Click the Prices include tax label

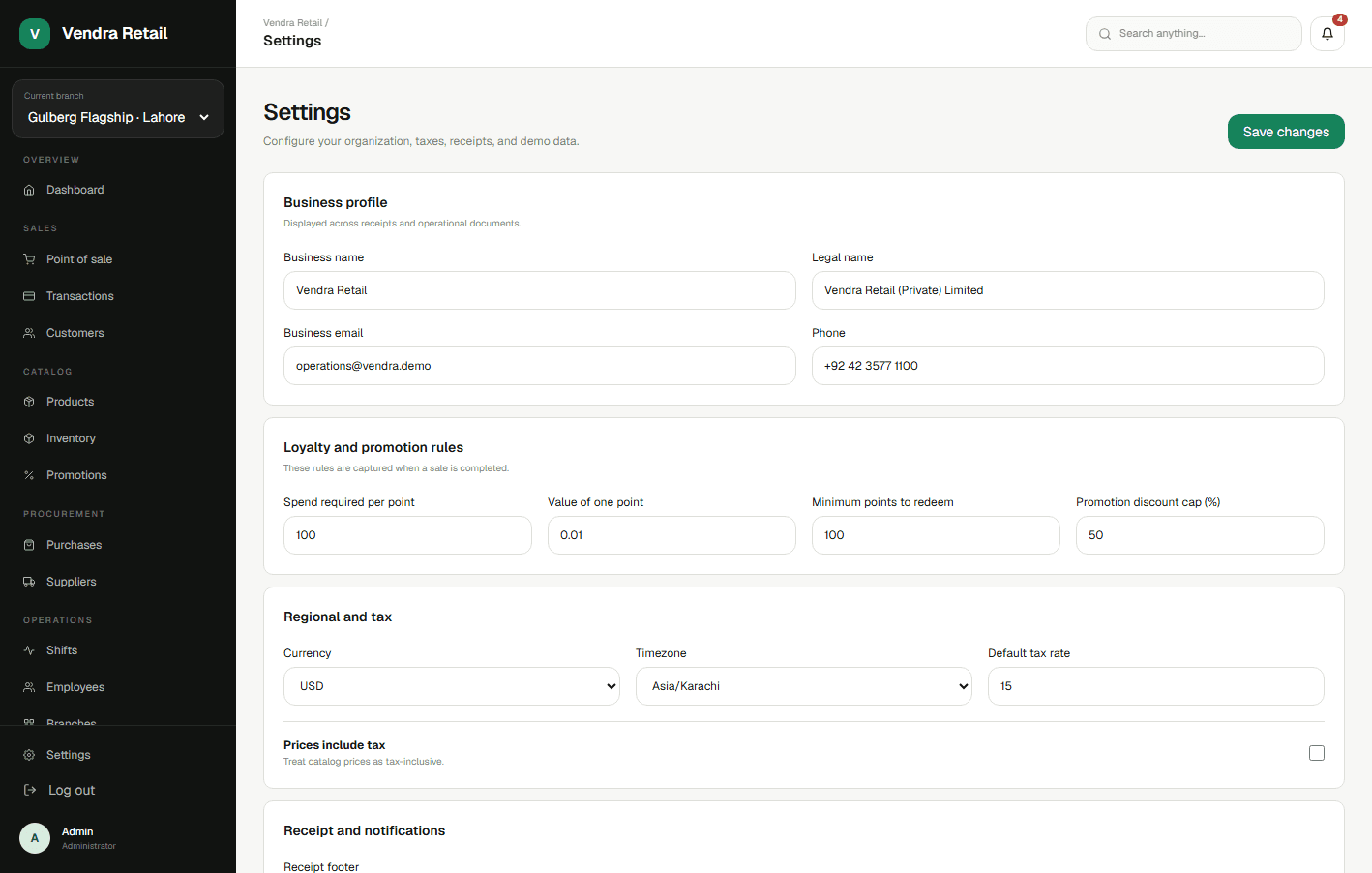pyautogui.click(x=335, y=745)
